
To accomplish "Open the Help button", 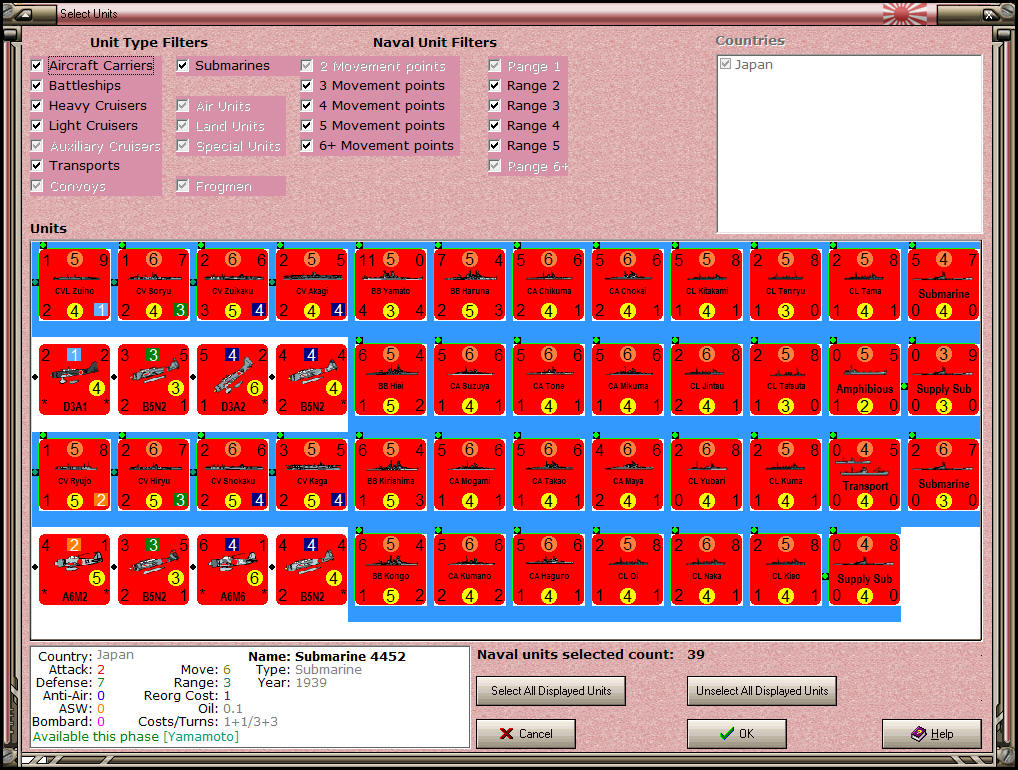I will 932,734.
